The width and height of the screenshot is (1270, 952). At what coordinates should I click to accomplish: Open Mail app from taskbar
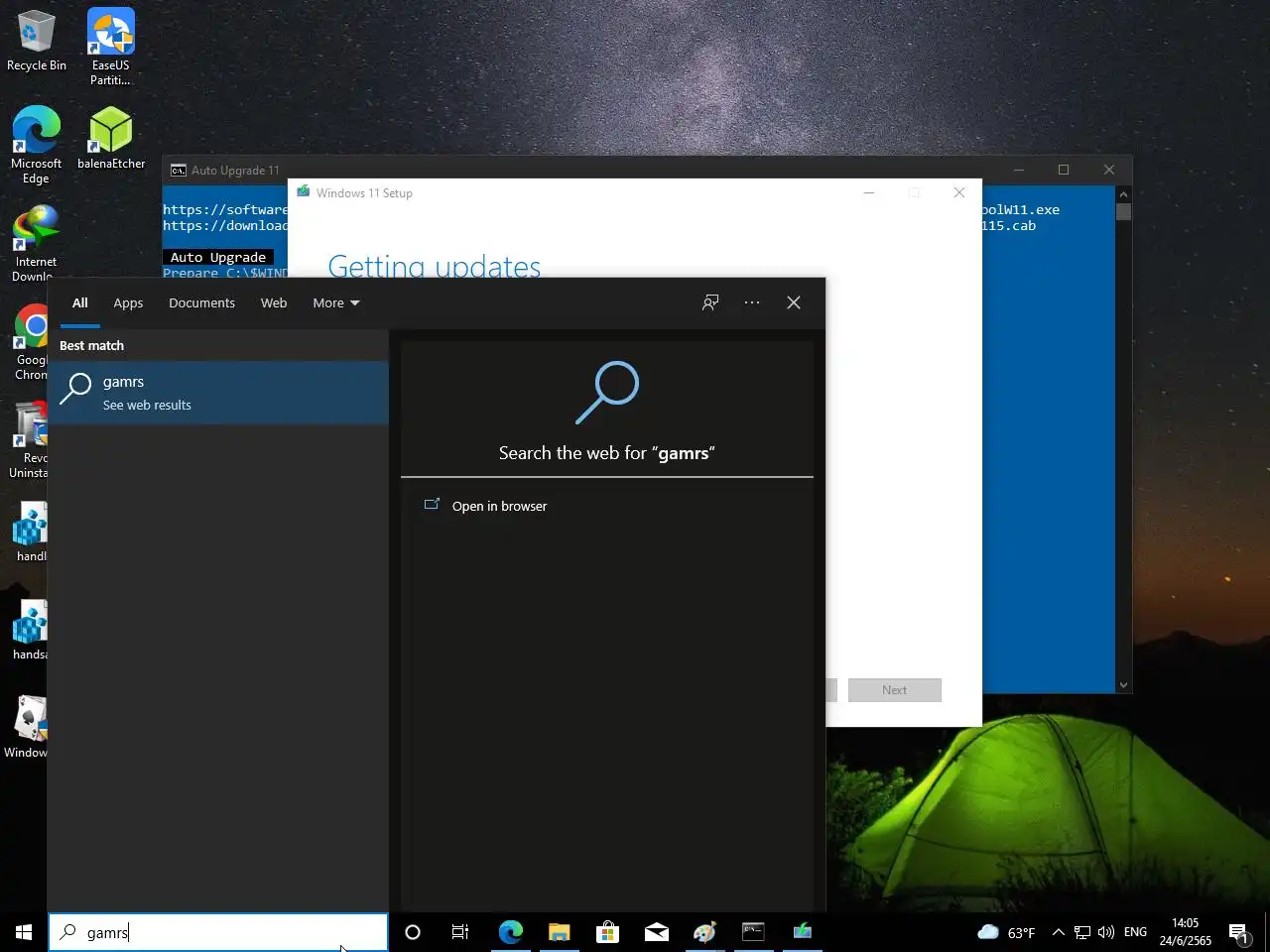click(x=657, y=932)
